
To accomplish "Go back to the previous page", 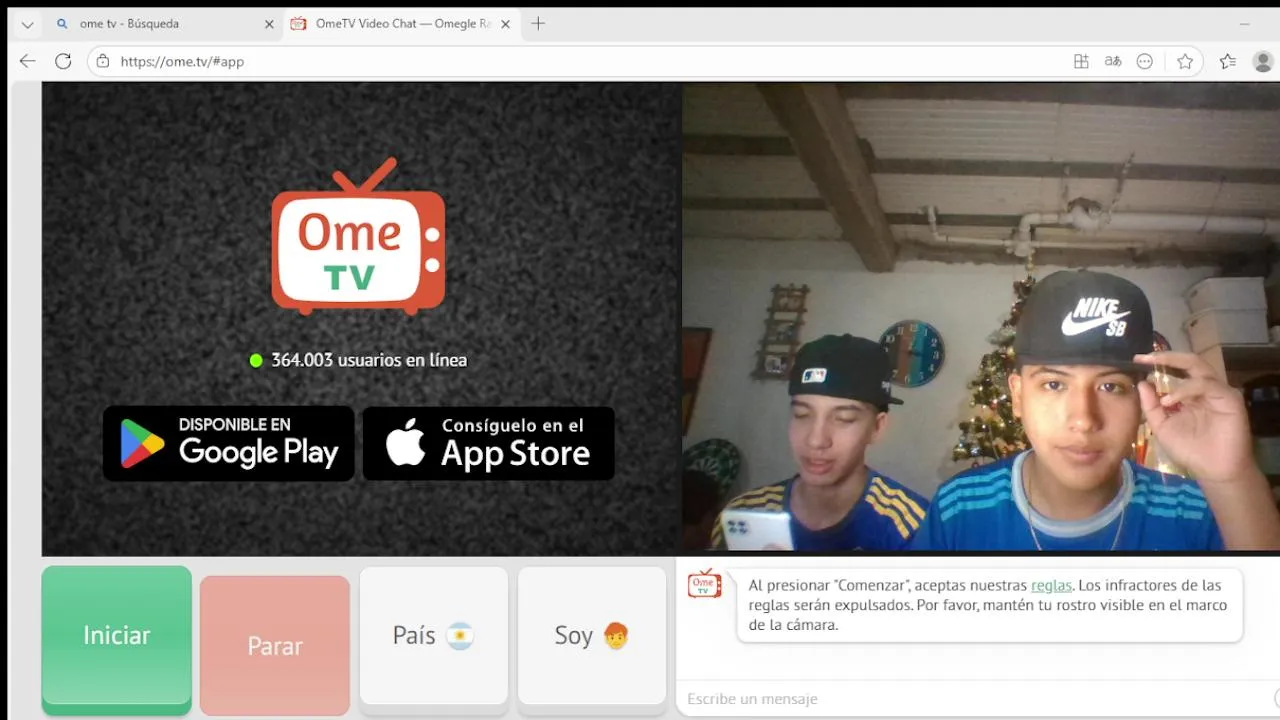I will [x=27, y=61].
